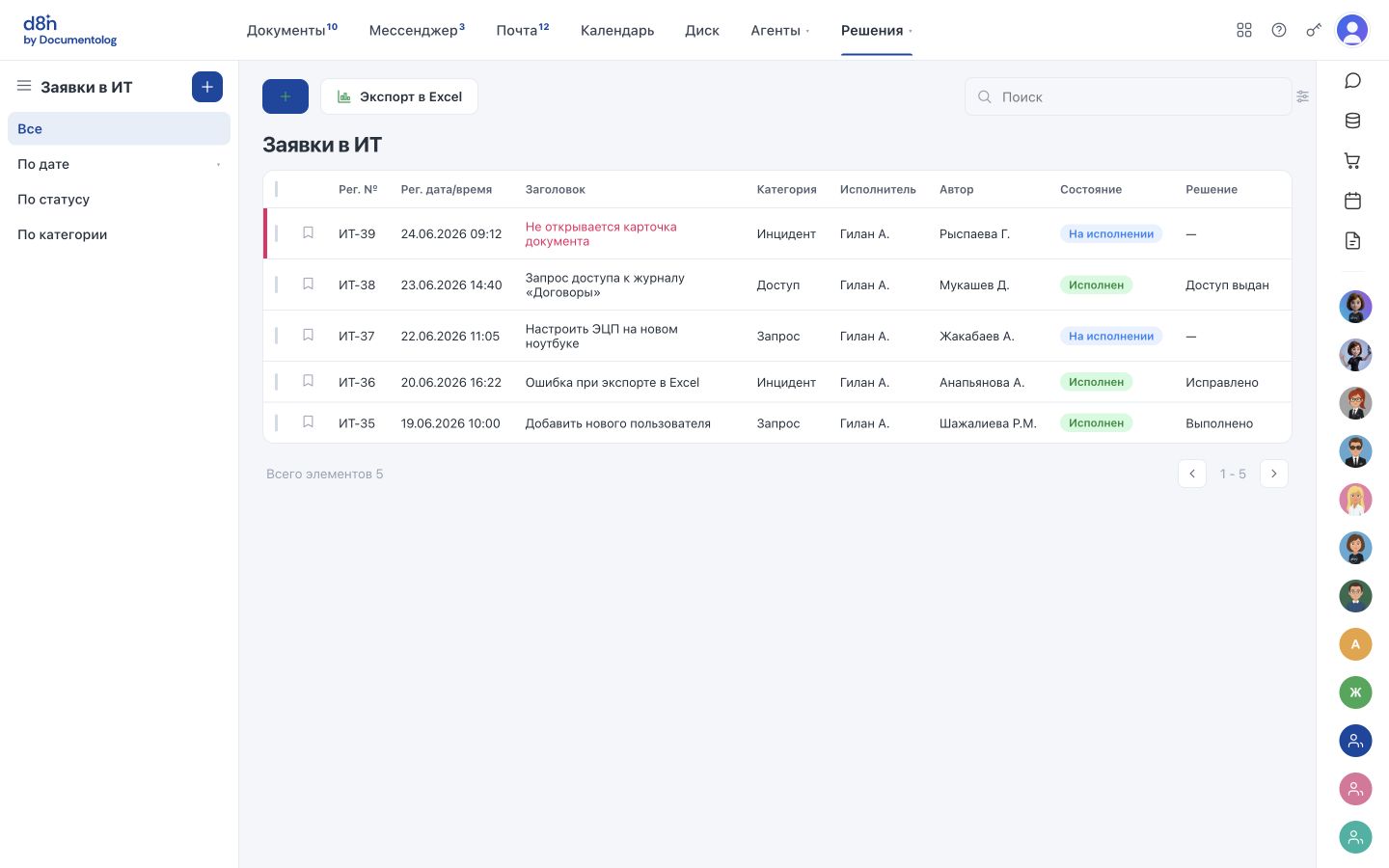Bookmark the ИТ-35 row
This screenshot has height=868, width=1389.
pos(309,421)
